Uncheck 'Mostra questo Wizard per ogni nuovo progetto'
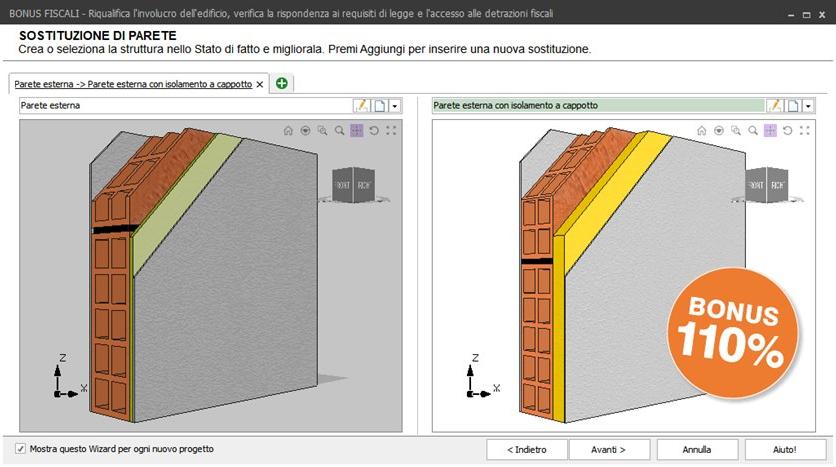Screen dimensions: 836x467 tap(21, 449)
